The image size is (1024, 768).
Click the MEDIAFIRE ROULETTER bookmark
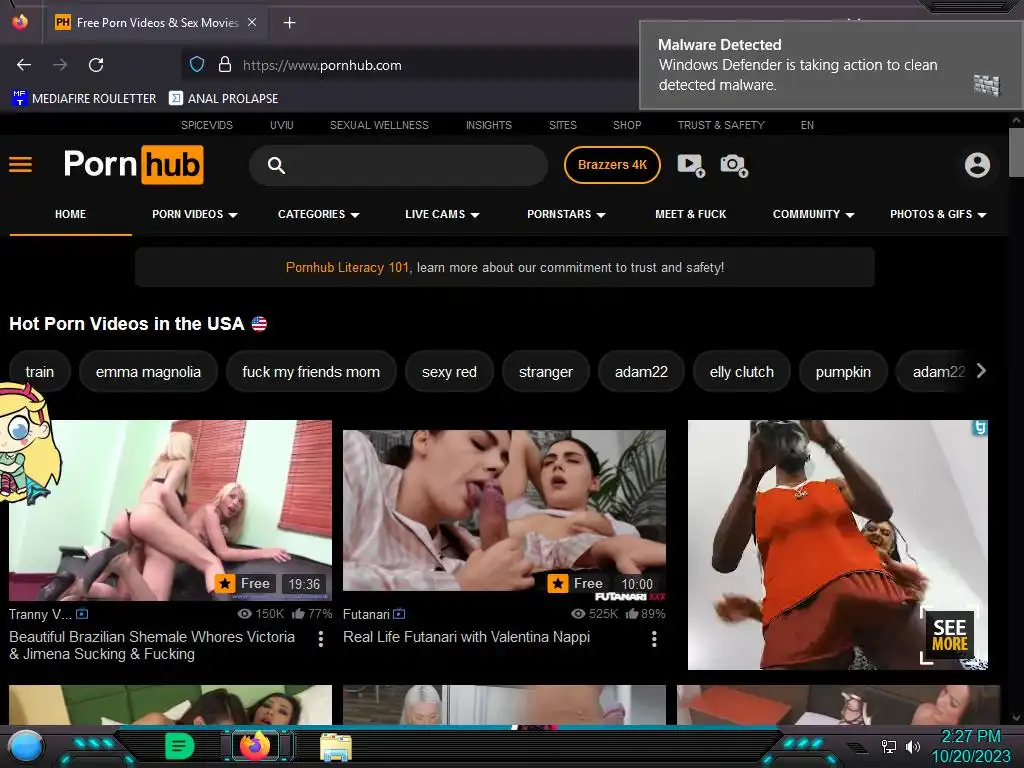click(x=84, y=98)
